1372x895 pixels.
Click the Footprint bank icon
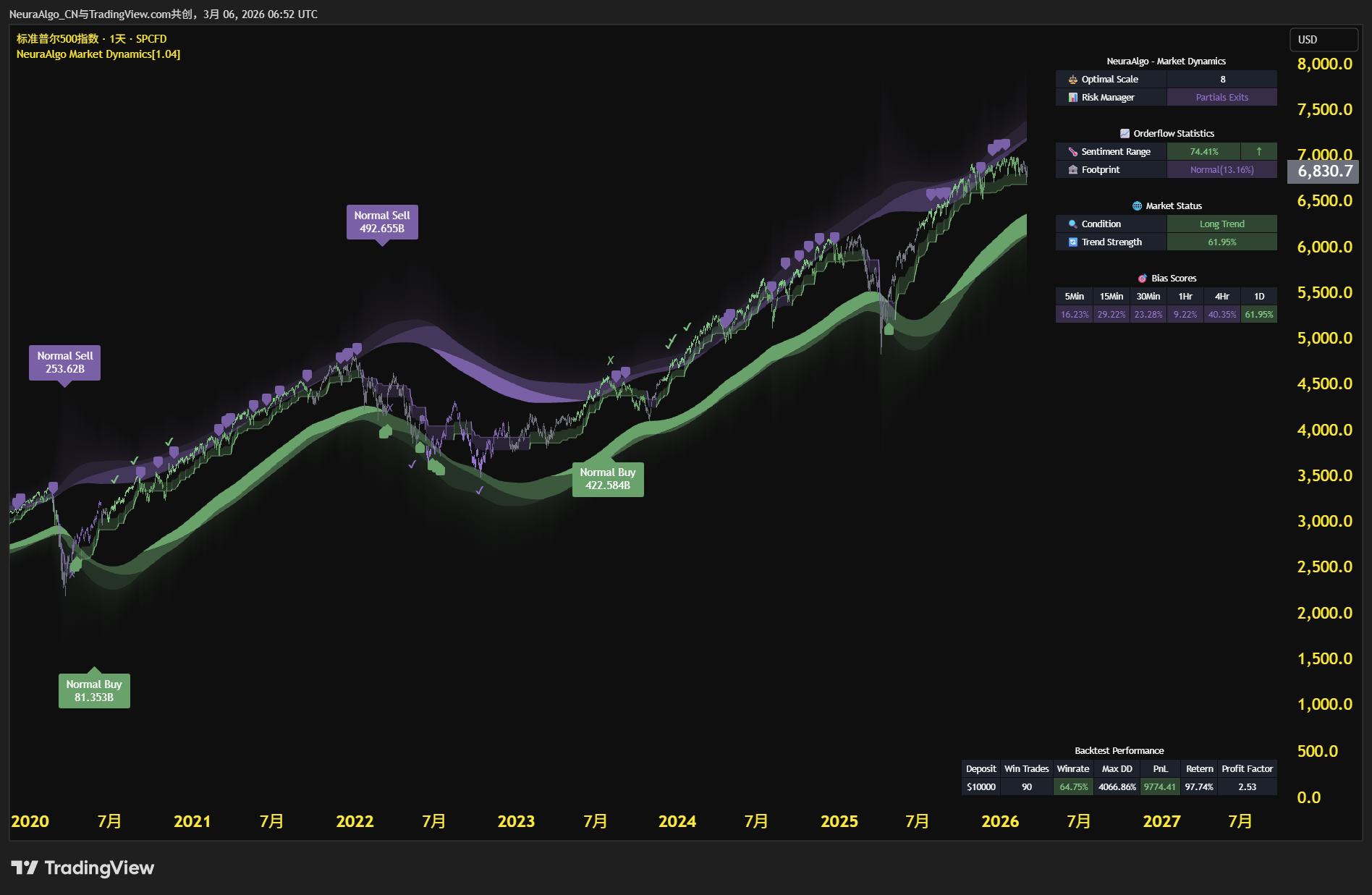pos(1073,170)
